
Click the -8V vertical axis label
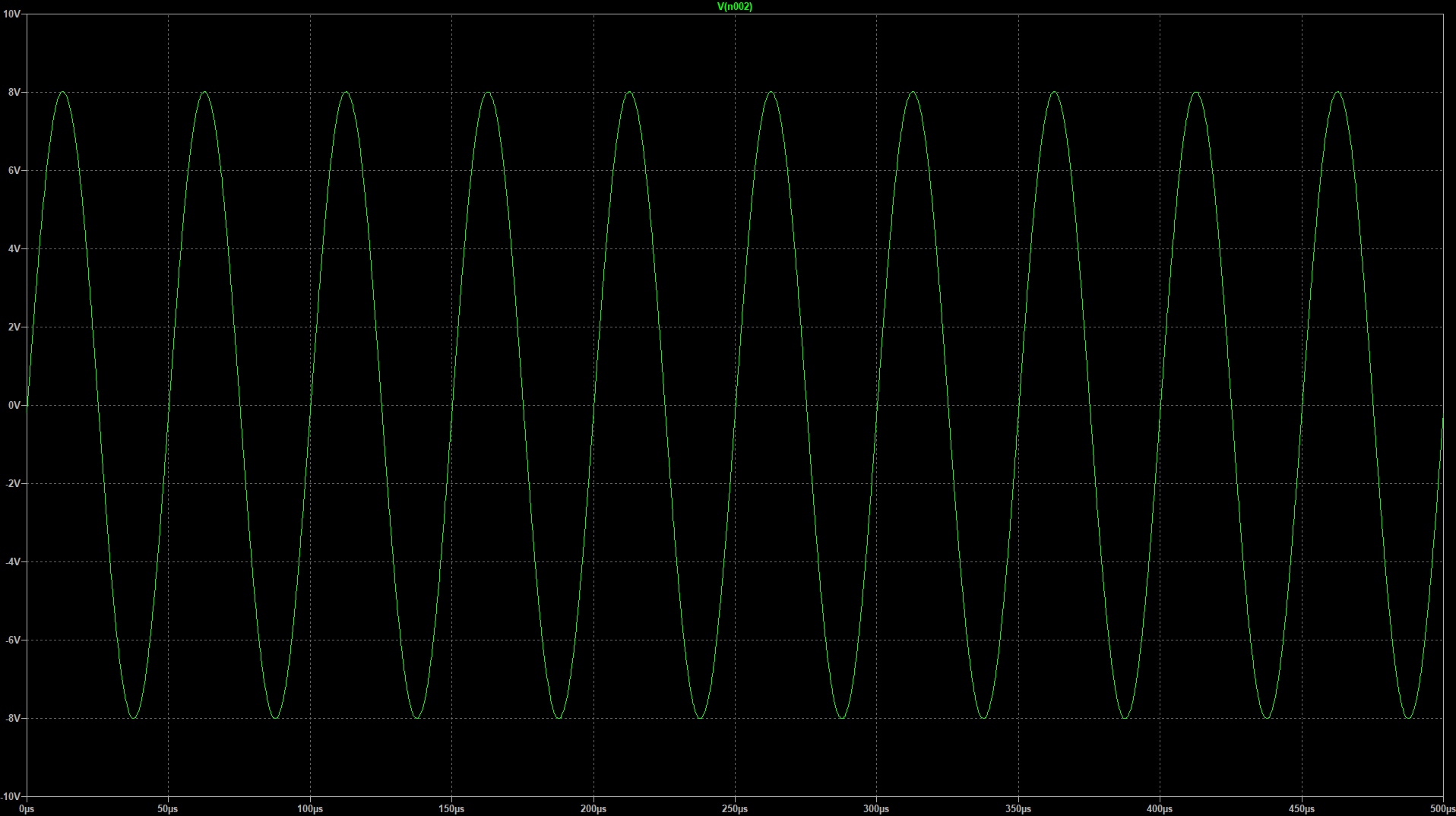pyautogui.click(x=12, y=719)
